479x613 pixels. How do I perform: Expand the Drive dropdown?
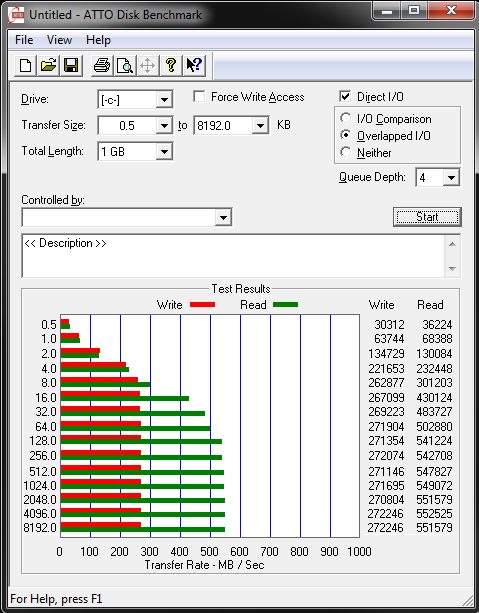point(164,100)
